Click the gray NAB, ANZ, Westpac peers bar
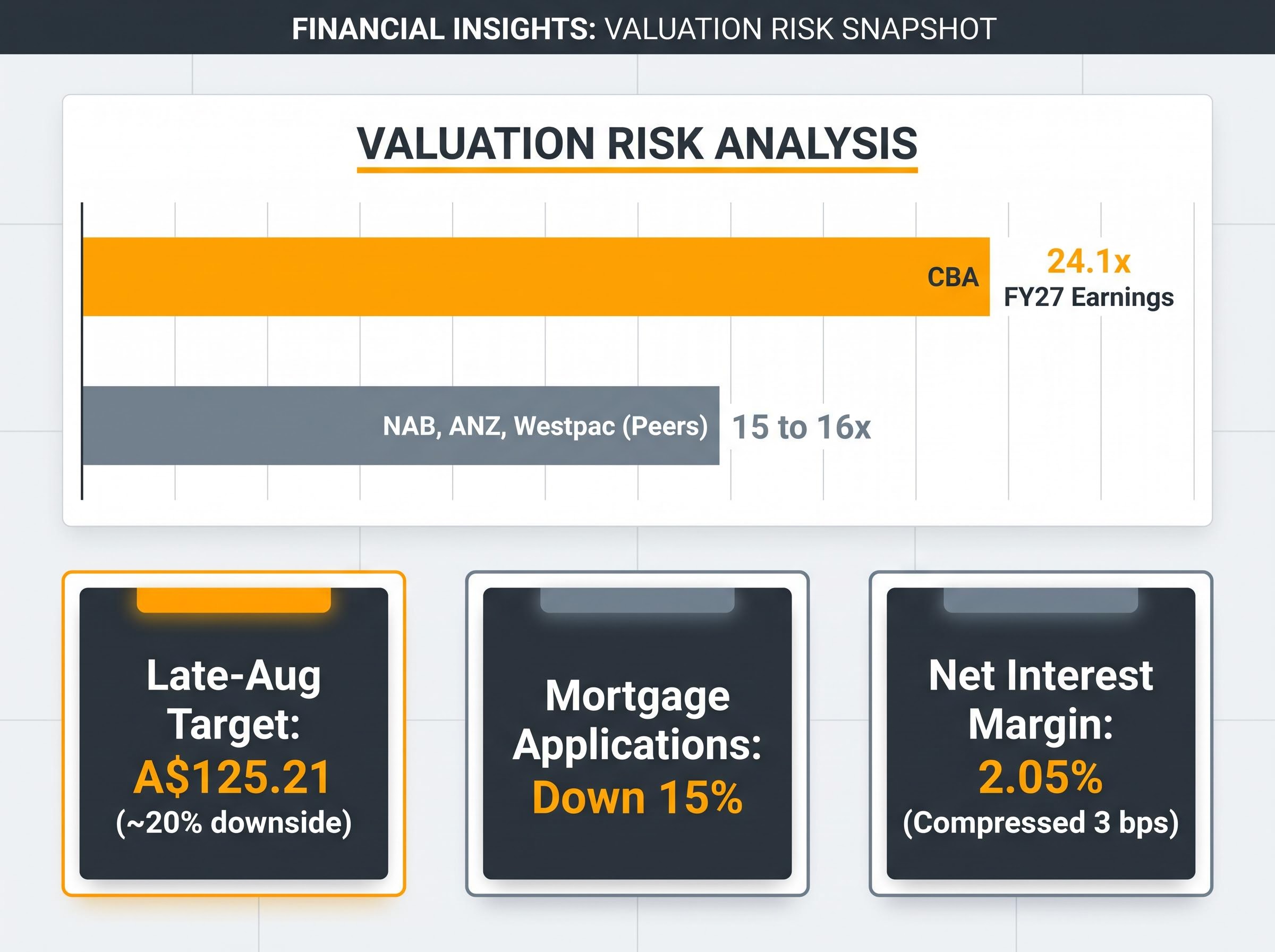The image size is (1275, 952). click(x=401, y=426)
